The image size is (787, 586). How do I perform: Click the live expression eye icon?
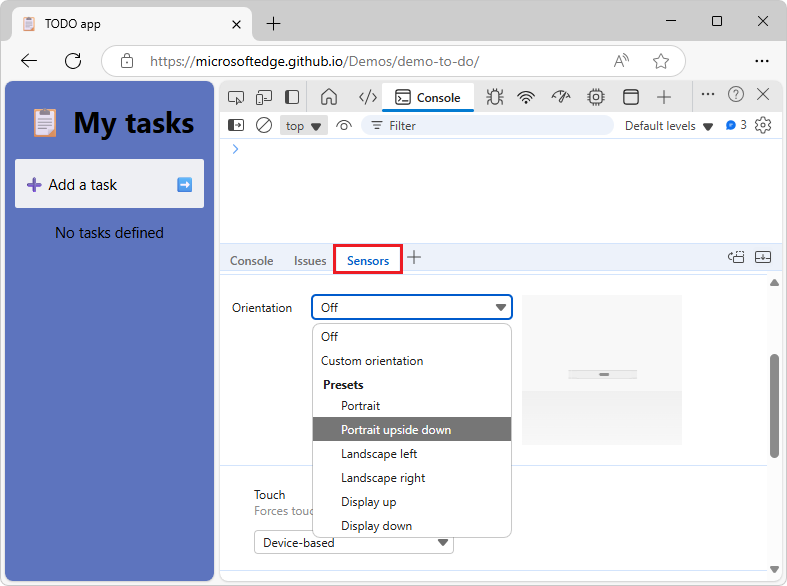coord(344,125)
